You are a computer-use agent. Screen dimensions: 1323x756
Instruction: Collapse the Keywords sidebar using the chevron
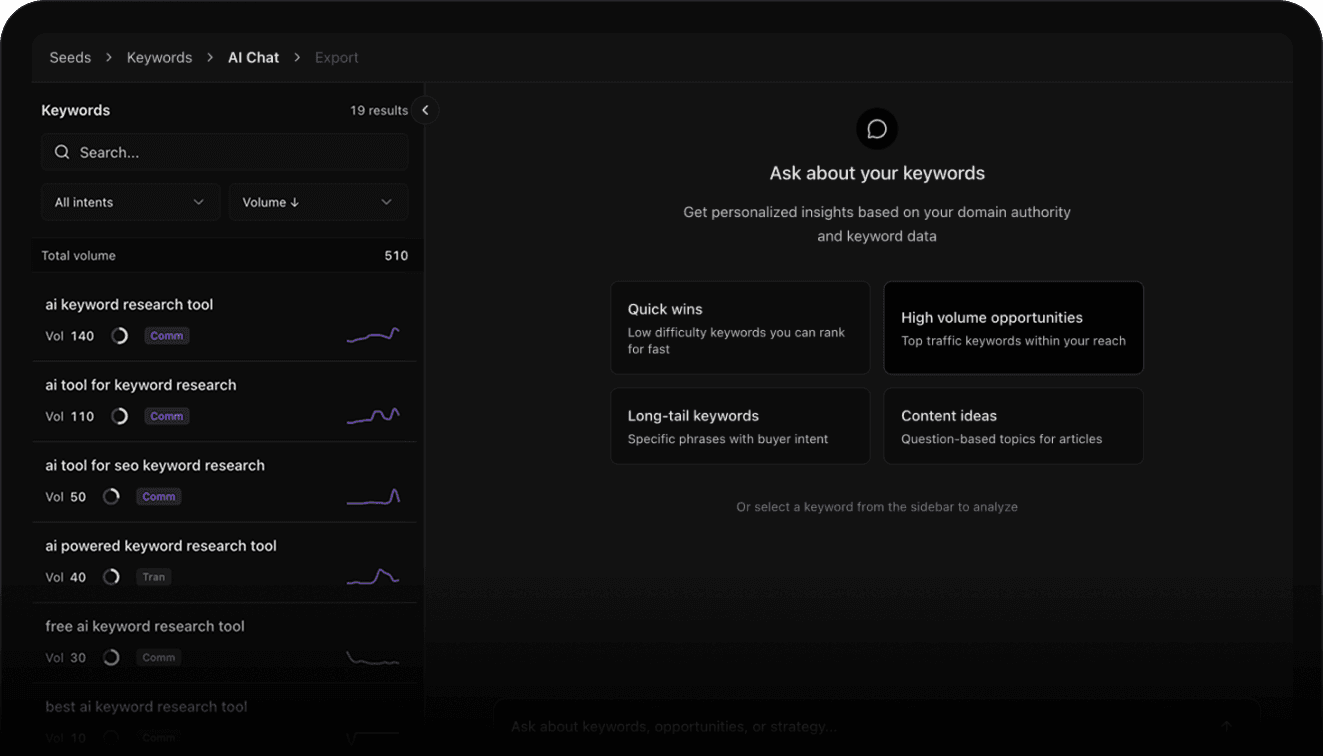point(424,110)
